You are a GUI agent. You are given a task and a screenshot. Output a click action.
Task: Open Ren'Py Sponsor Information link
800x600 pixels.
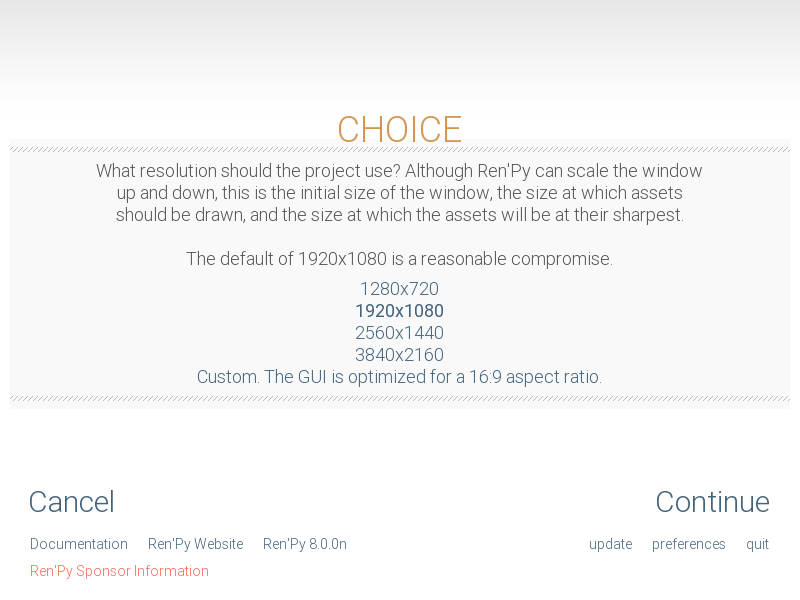(119, 571)
